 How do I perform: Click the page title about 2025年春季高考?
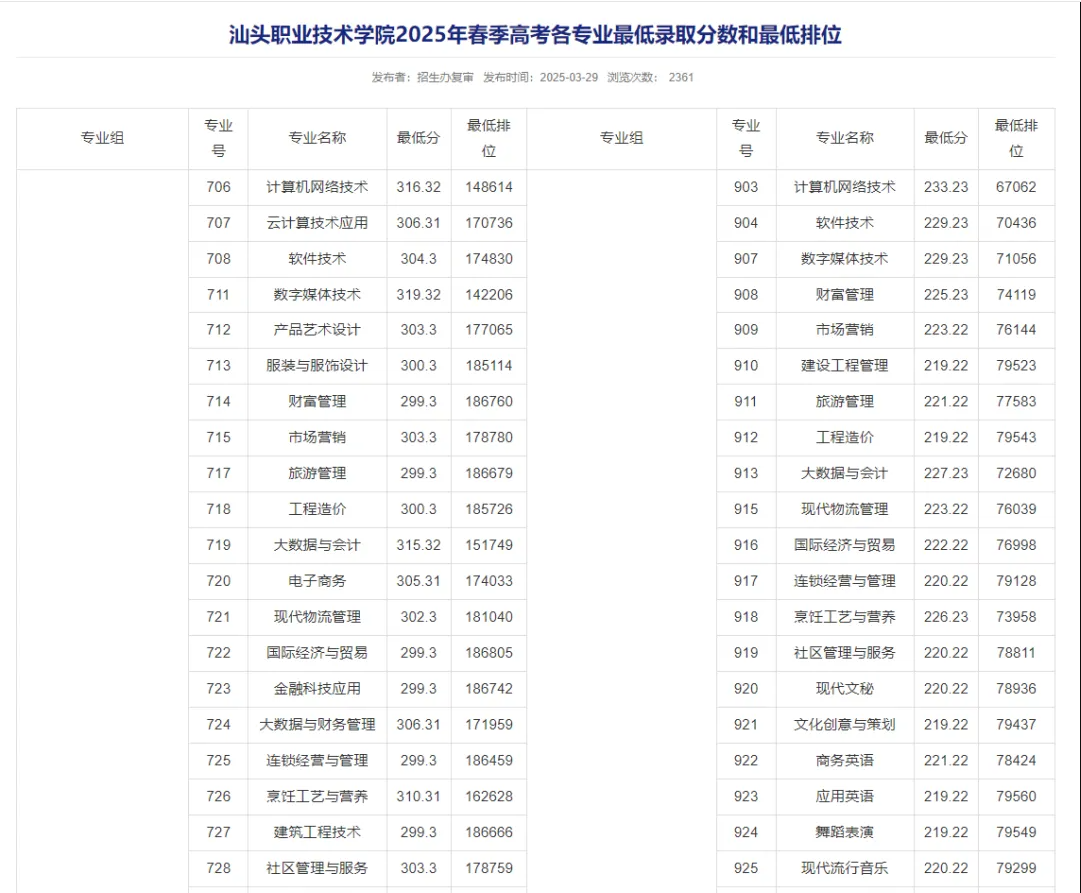coord(535,35)
